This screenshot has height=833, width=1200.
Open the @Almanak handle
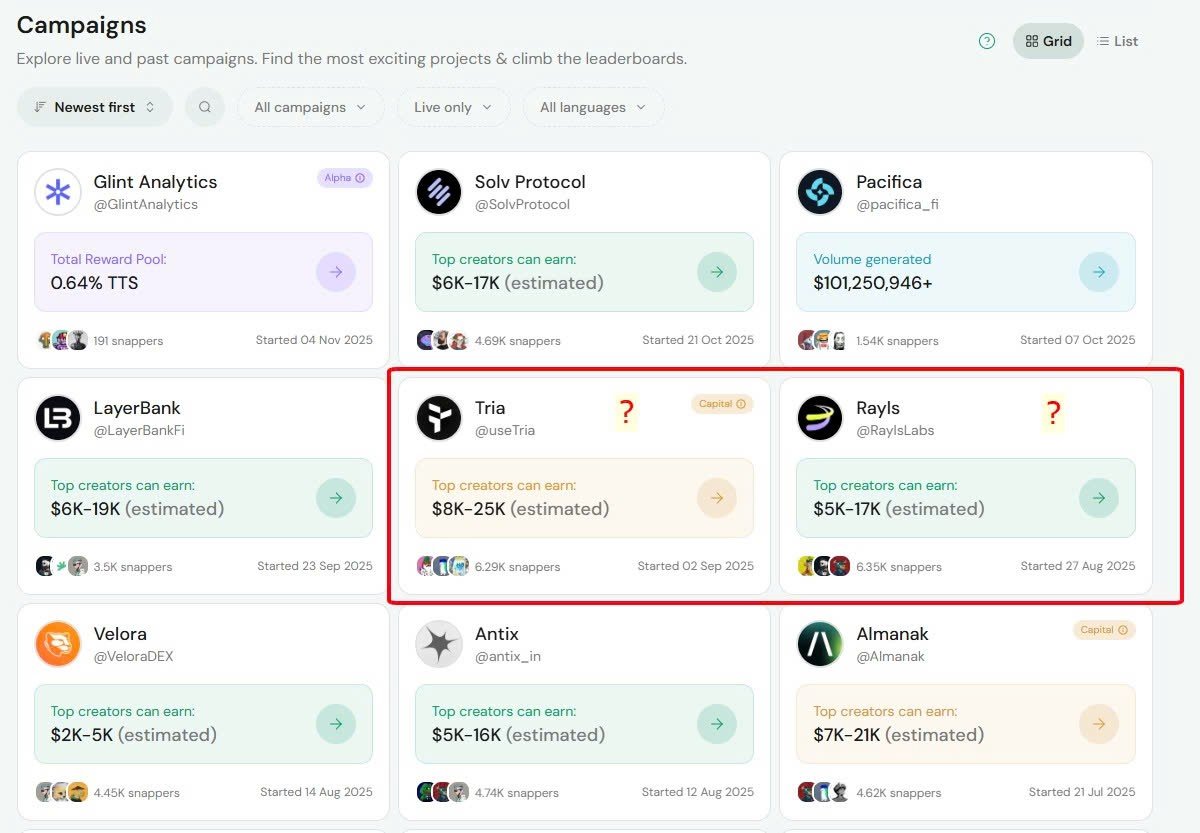890,657
